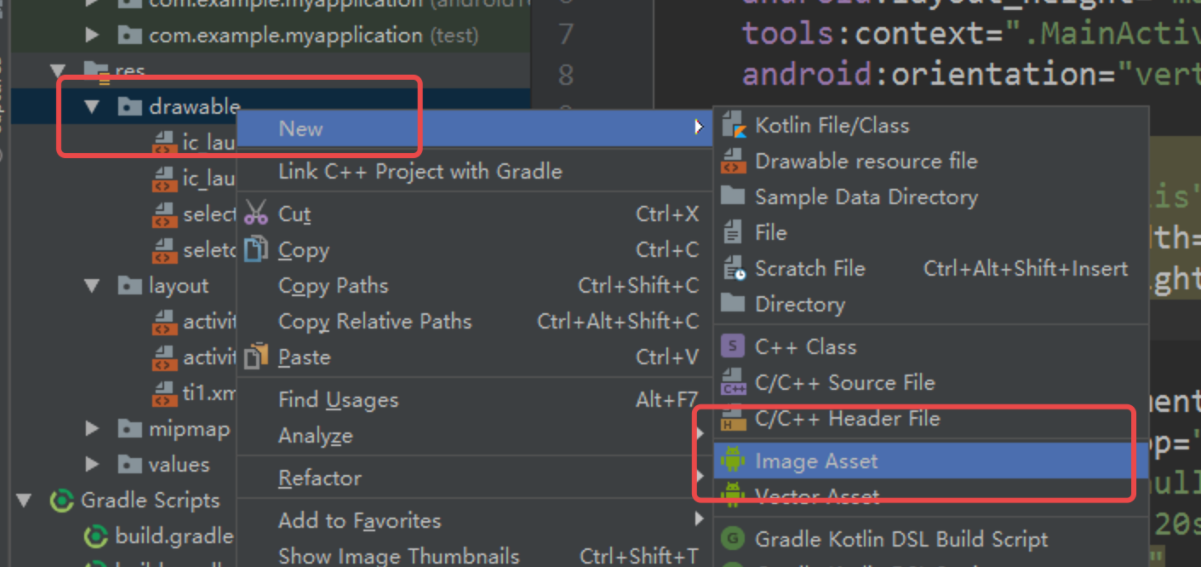The height and width of the screenshot is (567, 1201).
Task: Expand the mipmap folder
Action: coord(93,429)
